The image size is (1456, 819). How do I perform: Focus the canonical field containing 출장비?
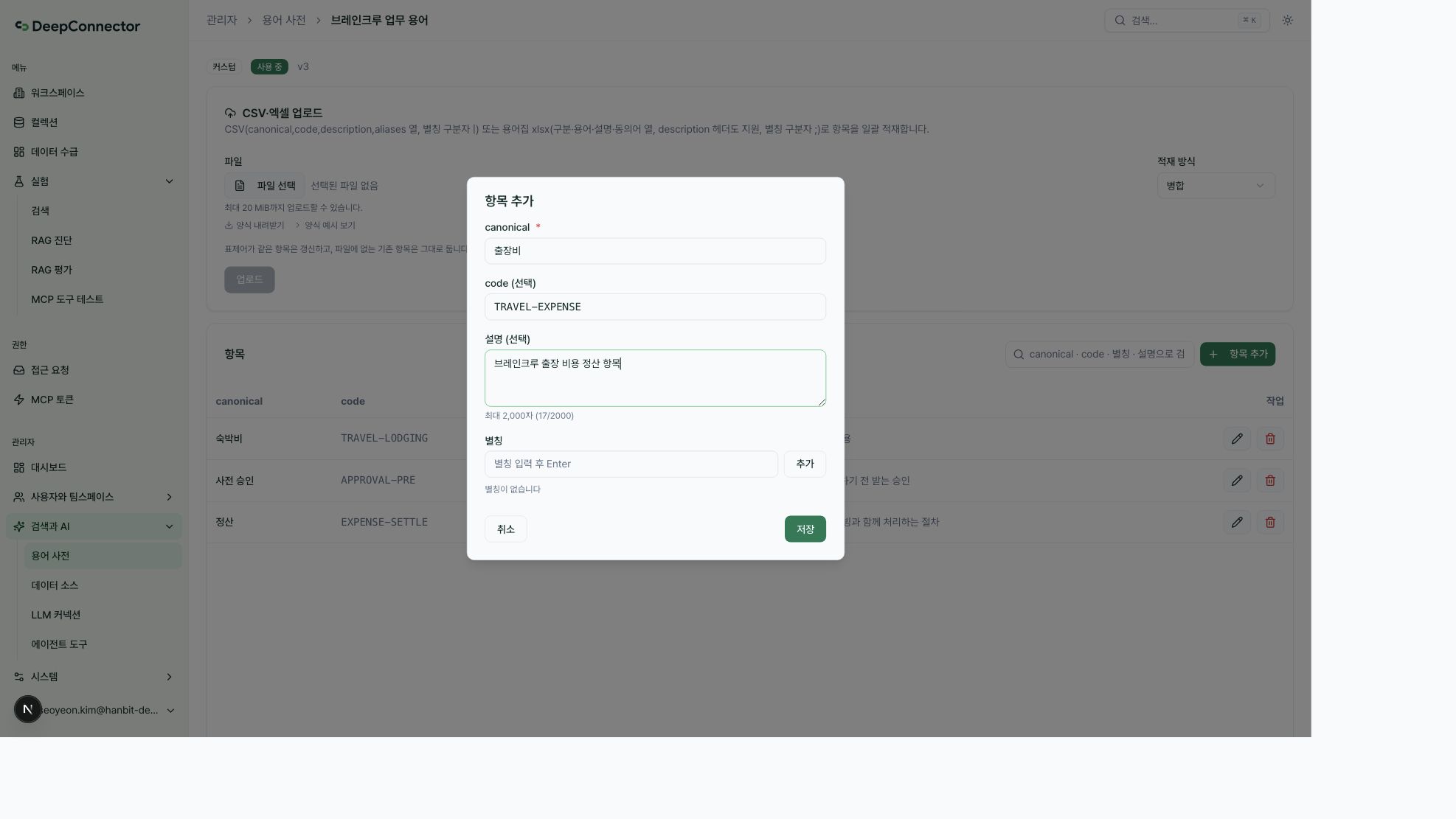[655, 251]
